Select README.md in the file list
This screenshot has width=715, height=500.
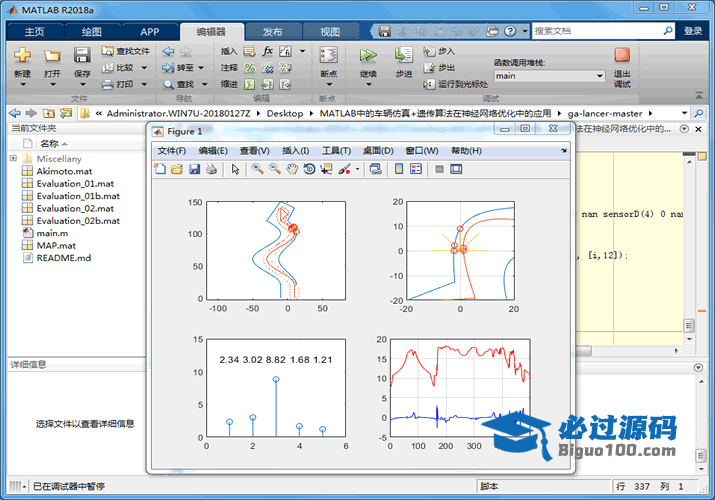(63, 258)
